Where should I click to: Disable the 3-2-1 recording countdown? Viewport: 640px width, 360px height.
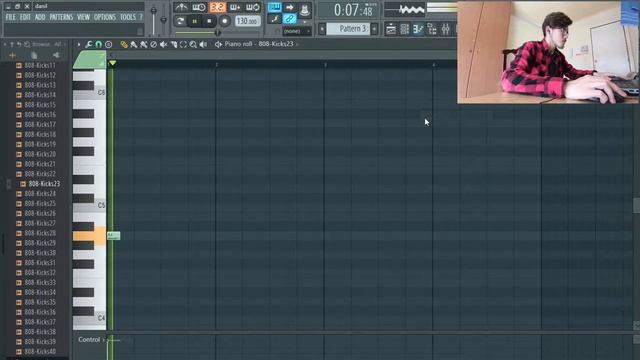(x=217, y=7)
